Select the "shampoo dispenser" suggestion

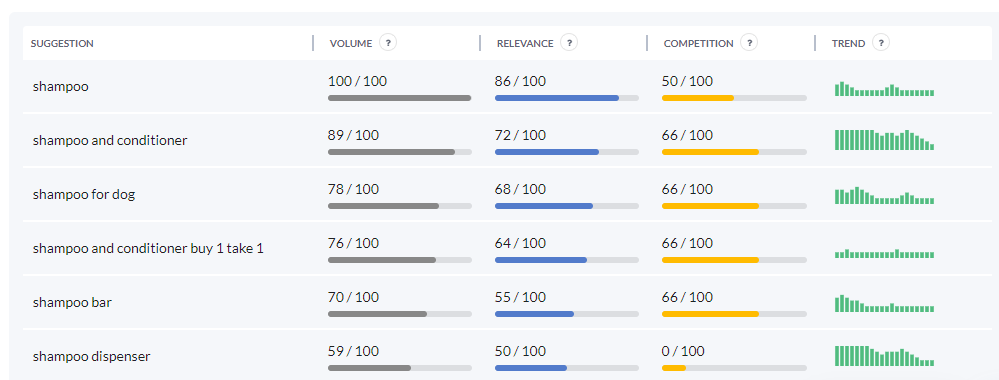pos(91,356)
